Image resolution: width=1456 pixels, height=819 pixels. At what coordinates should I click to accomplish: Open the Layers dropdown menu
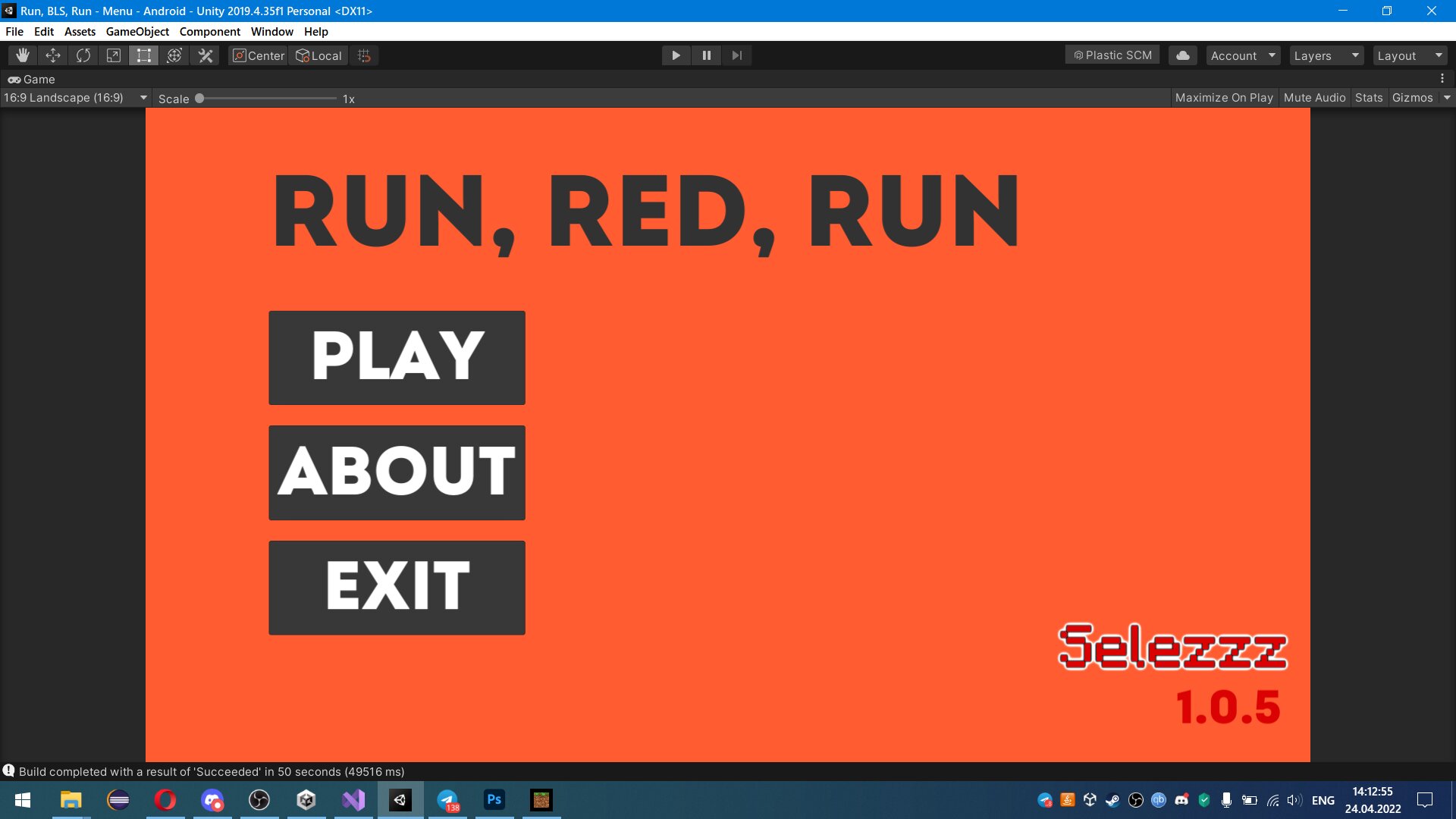(1325, 55)
